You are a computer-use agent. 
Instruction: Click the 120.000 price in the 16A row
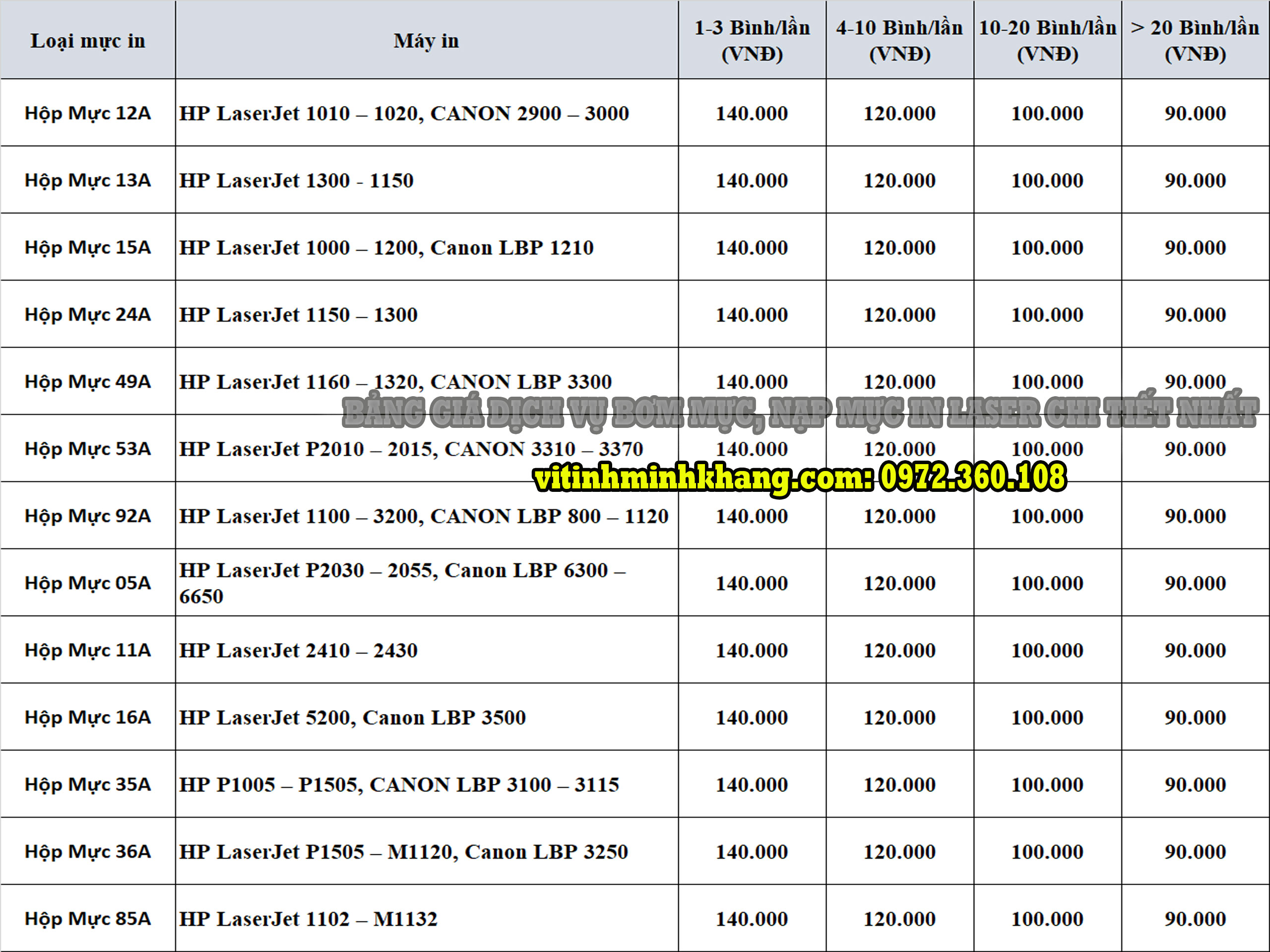pyautogui.click(x=900, y=717)
